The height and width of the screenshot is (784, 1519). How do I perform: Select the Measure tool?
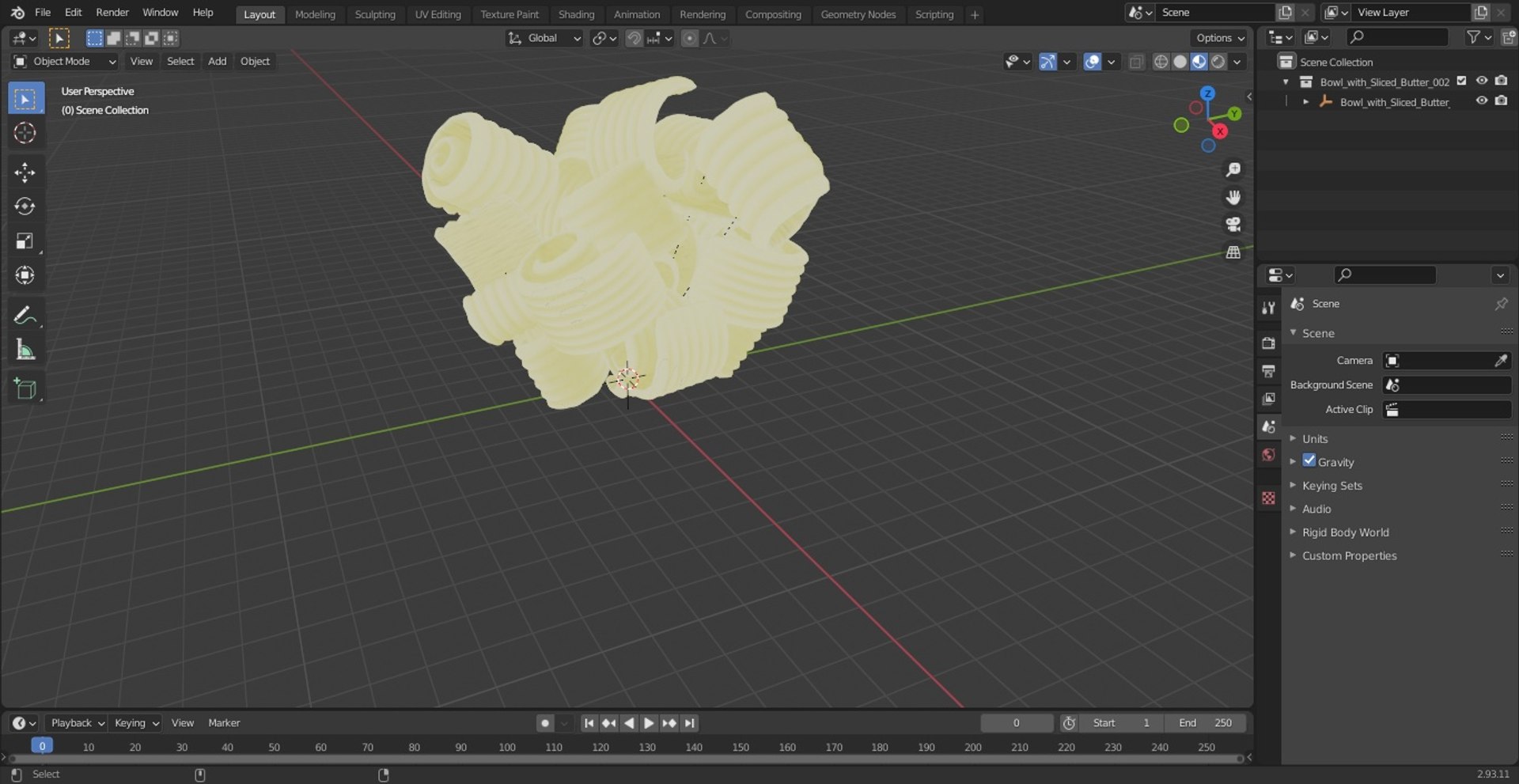[25, 349]
